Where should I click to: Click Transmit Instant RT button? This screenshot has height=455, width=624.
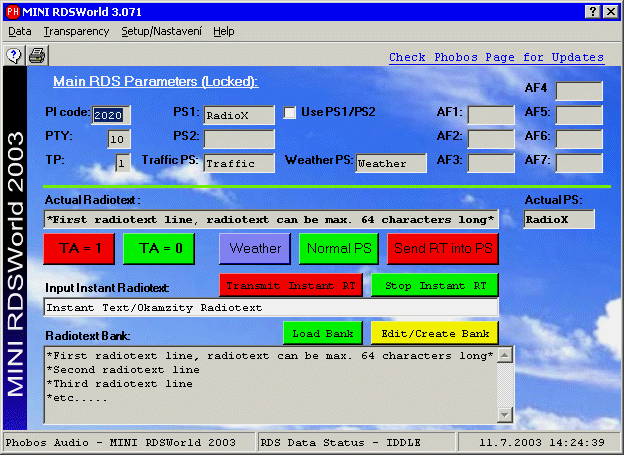pos(291,285)
